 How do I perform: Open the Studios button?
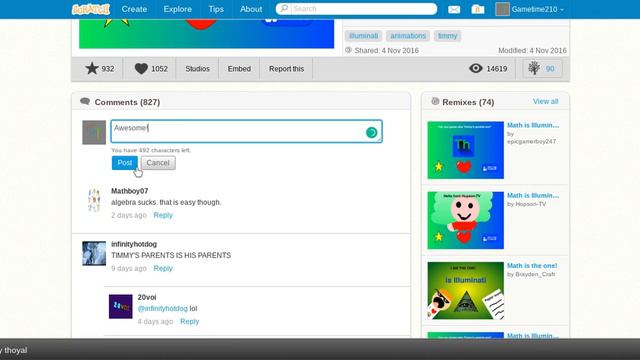[197, 69]
